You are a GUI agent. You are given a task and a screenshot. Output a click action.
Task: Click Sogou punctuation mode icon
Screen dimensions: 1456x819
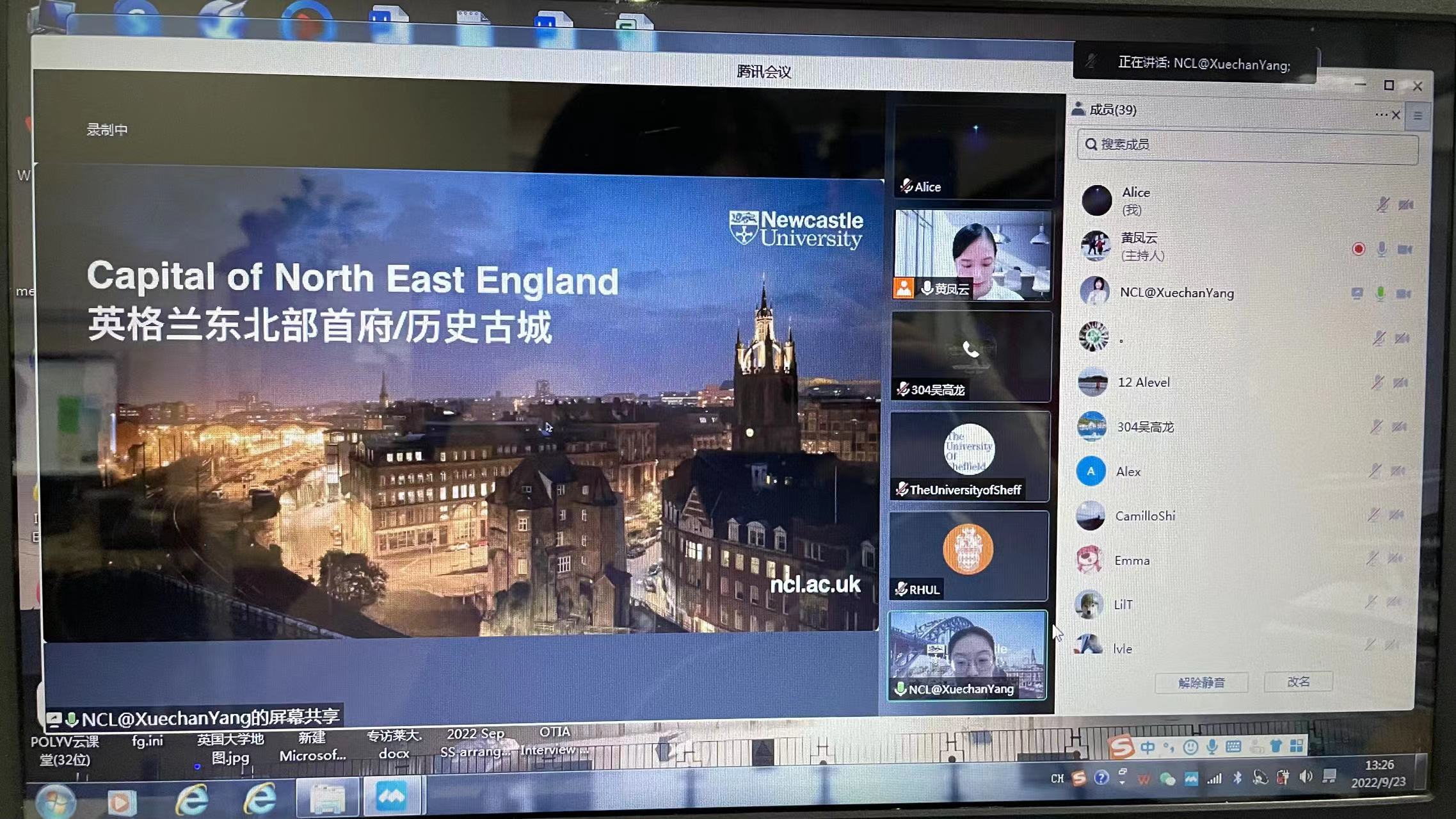[x=1169, y=747]
